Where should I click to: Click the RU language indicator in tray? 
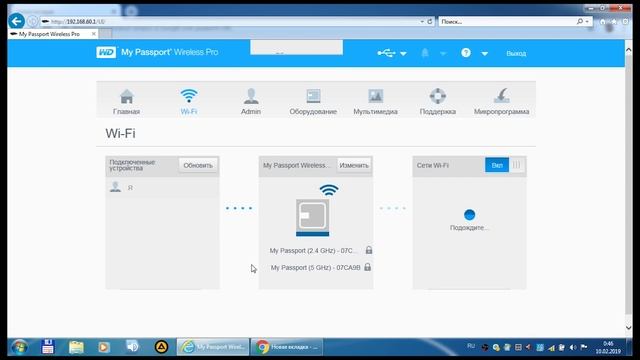pyautogui.click(x=471, y=346)
